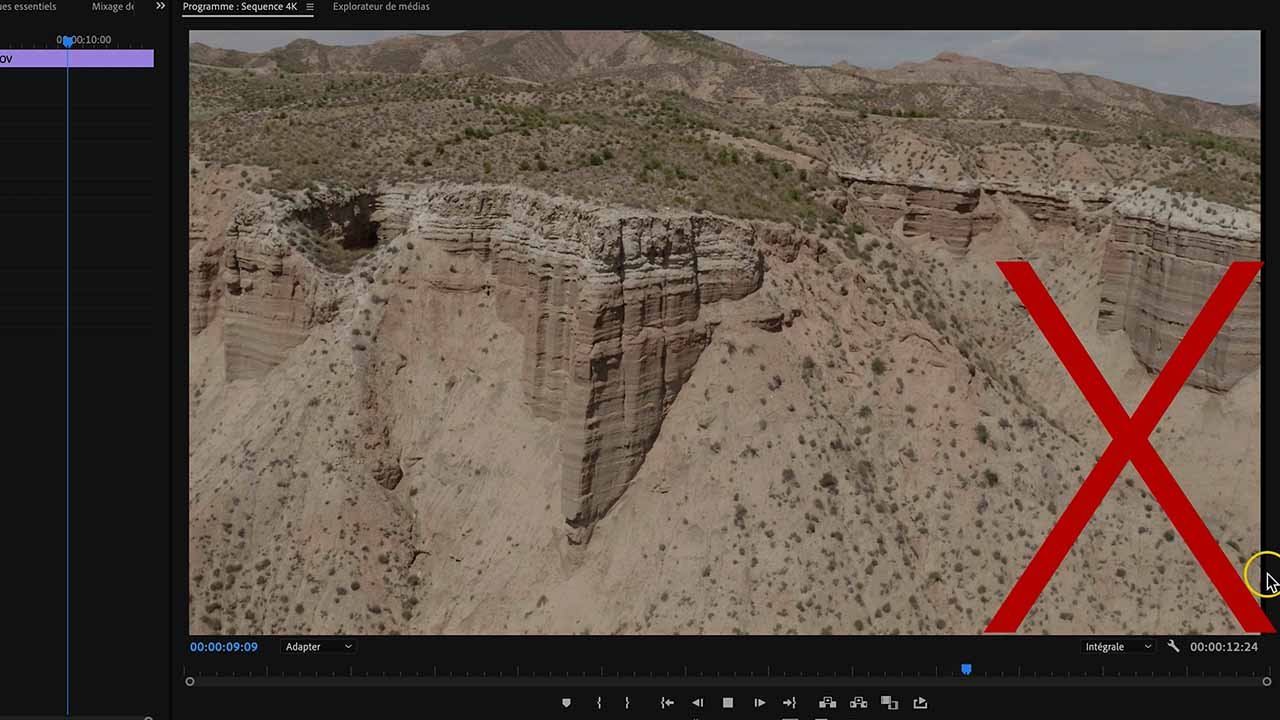Step forward one frame
The image size is (1280, 720).
tap(759, 703)
